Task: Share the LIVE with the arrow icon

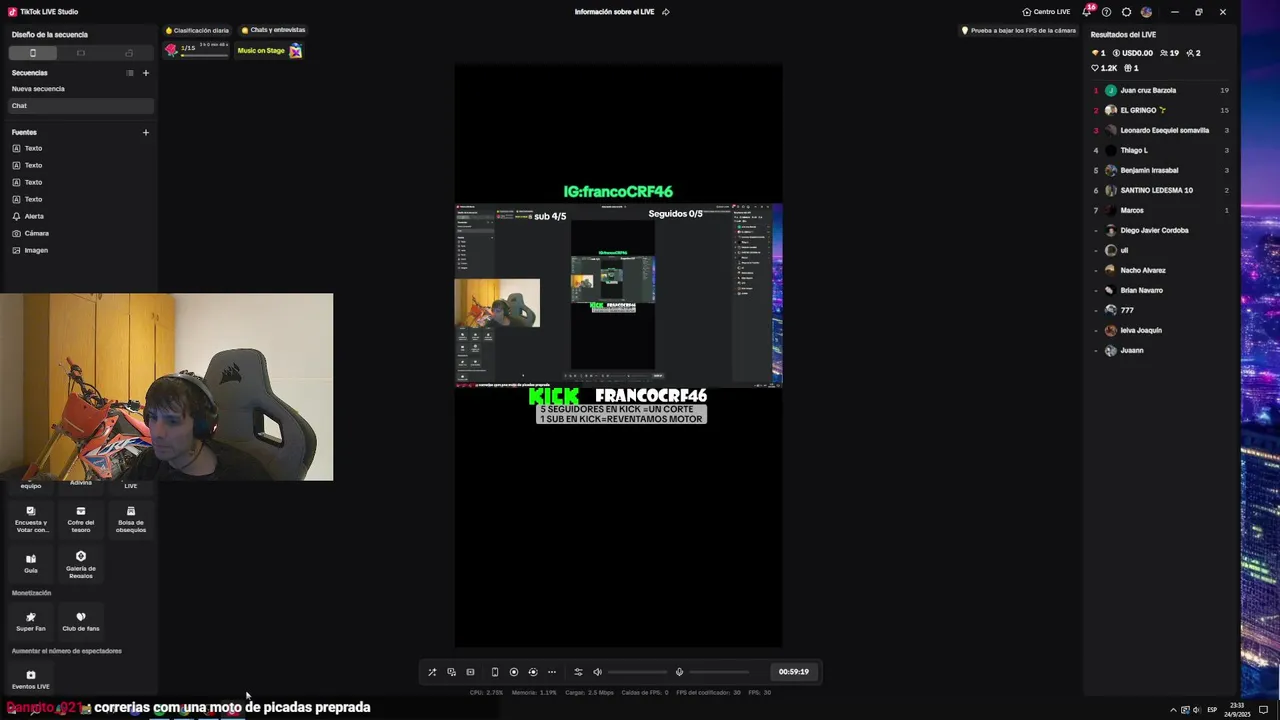Action: [666, 12]
